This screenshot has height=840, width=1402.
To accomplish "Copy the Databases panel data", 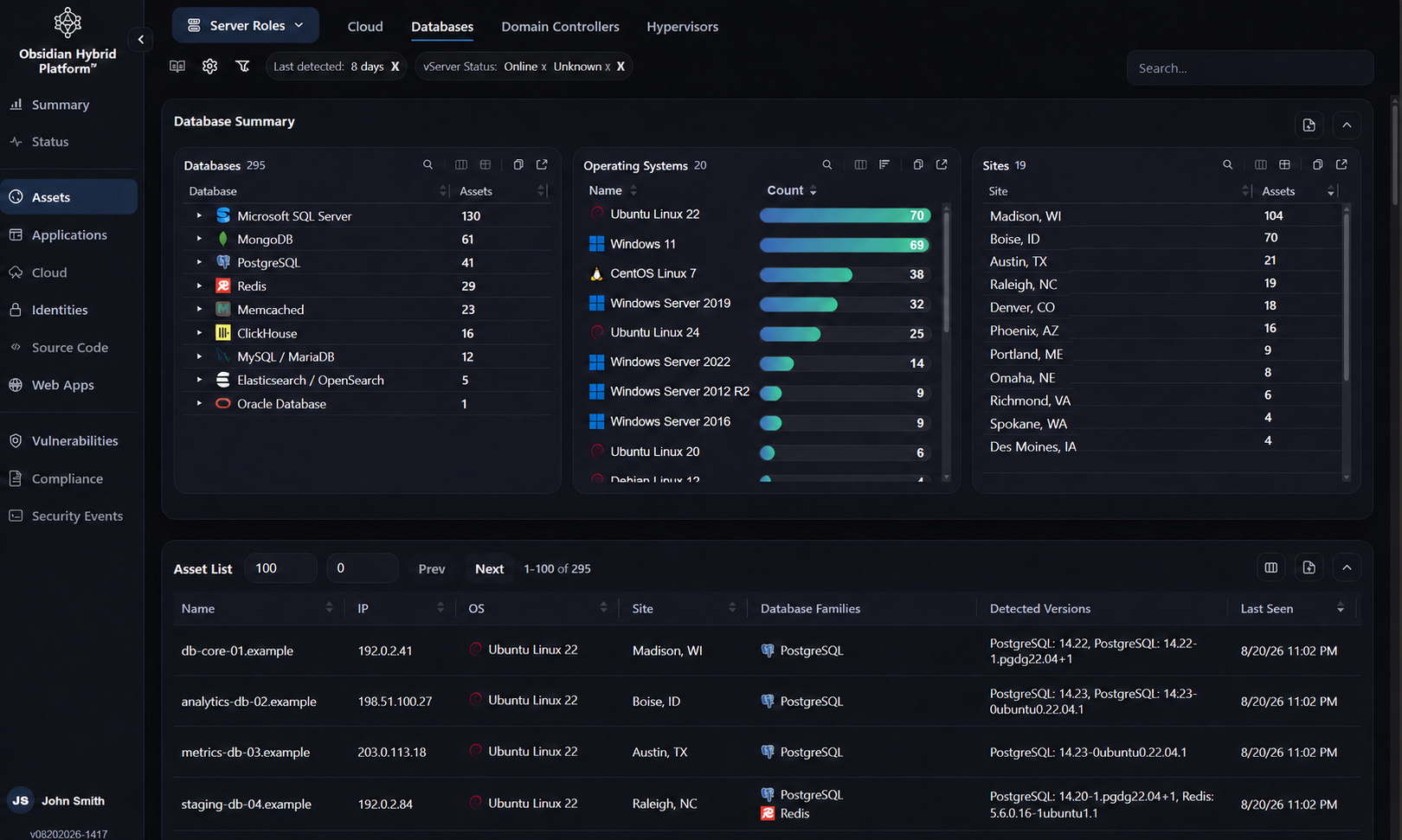I will click(x=518, y=164).
